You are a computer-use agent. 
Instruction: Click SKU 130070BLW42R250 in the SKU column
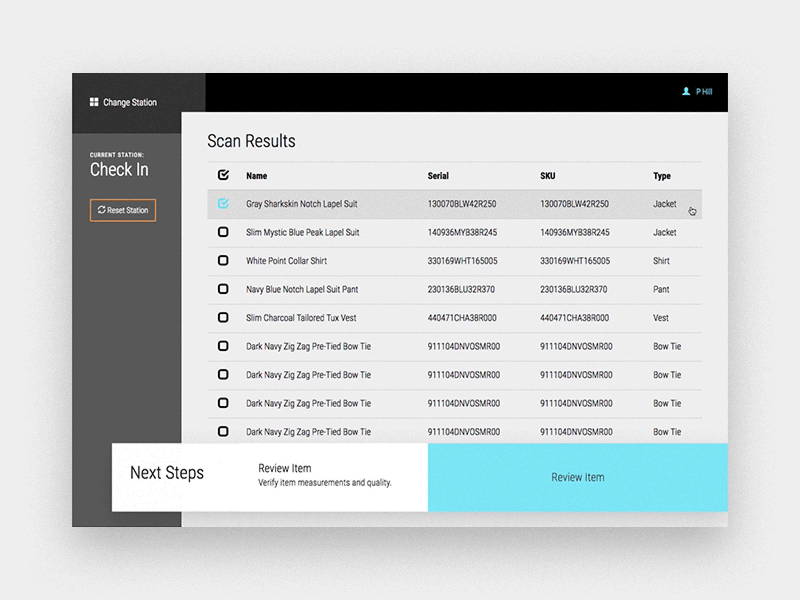(x=574, y=204)
